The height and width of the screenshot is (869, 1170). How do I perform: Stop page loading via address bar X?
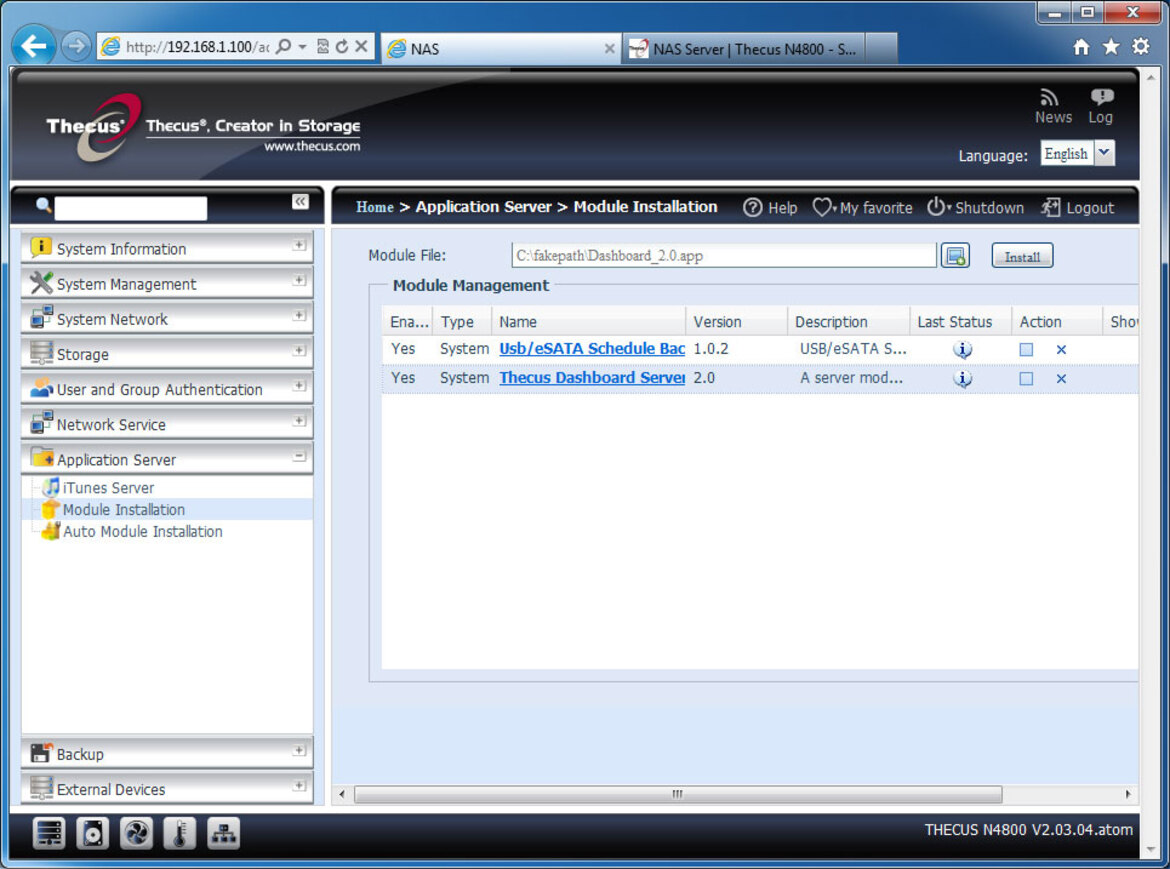pyautogui.click(x=361, y=46)
